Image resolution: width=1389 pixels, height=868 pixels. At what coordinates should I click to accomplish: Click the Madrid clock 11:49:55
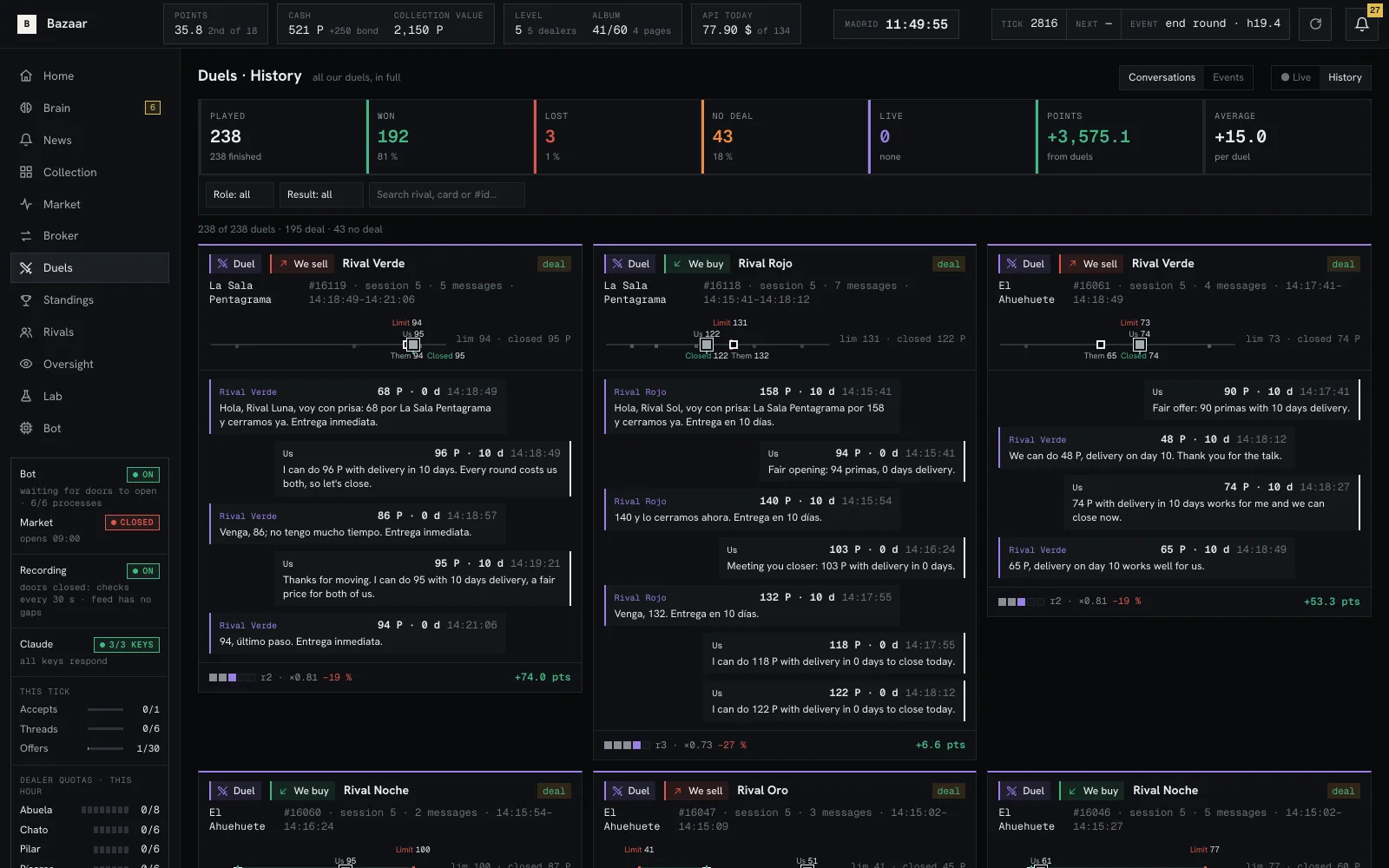click(896, 24)
